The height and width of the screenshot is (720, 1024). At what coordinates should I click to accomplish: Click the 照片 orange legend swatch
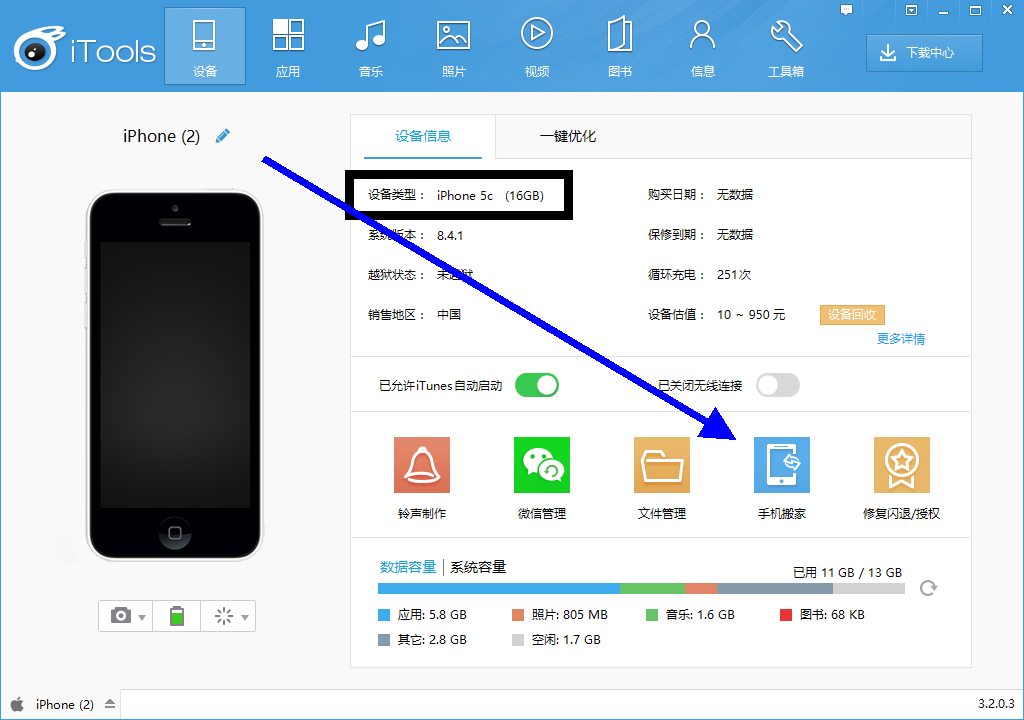[x=518, y=615]
